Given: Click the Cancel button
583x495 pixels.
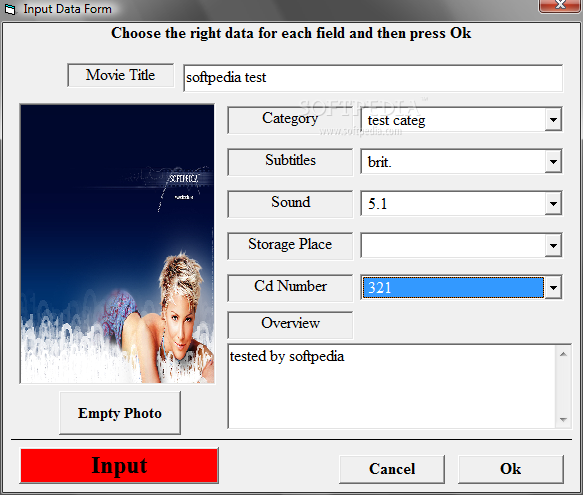Looking at the screenshot, I should pyautogui.click(x=392, y=469).
